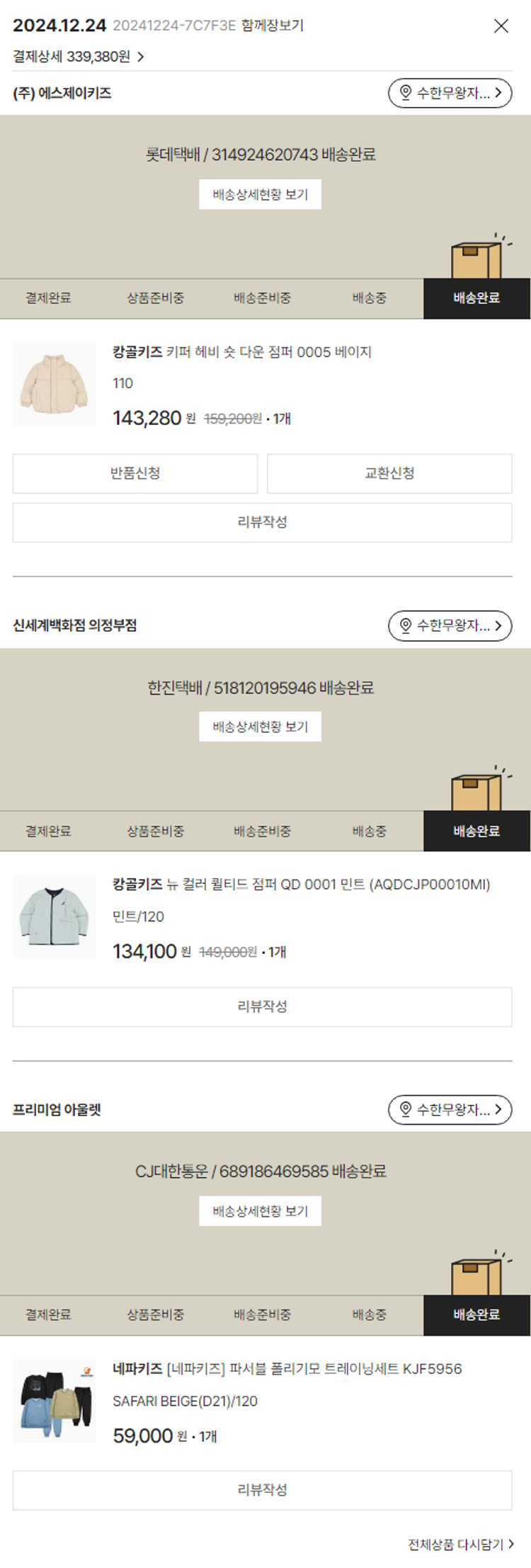Open 함께장보기 link in header
This screenshot has width=531, height=1568.
[273, 25]
